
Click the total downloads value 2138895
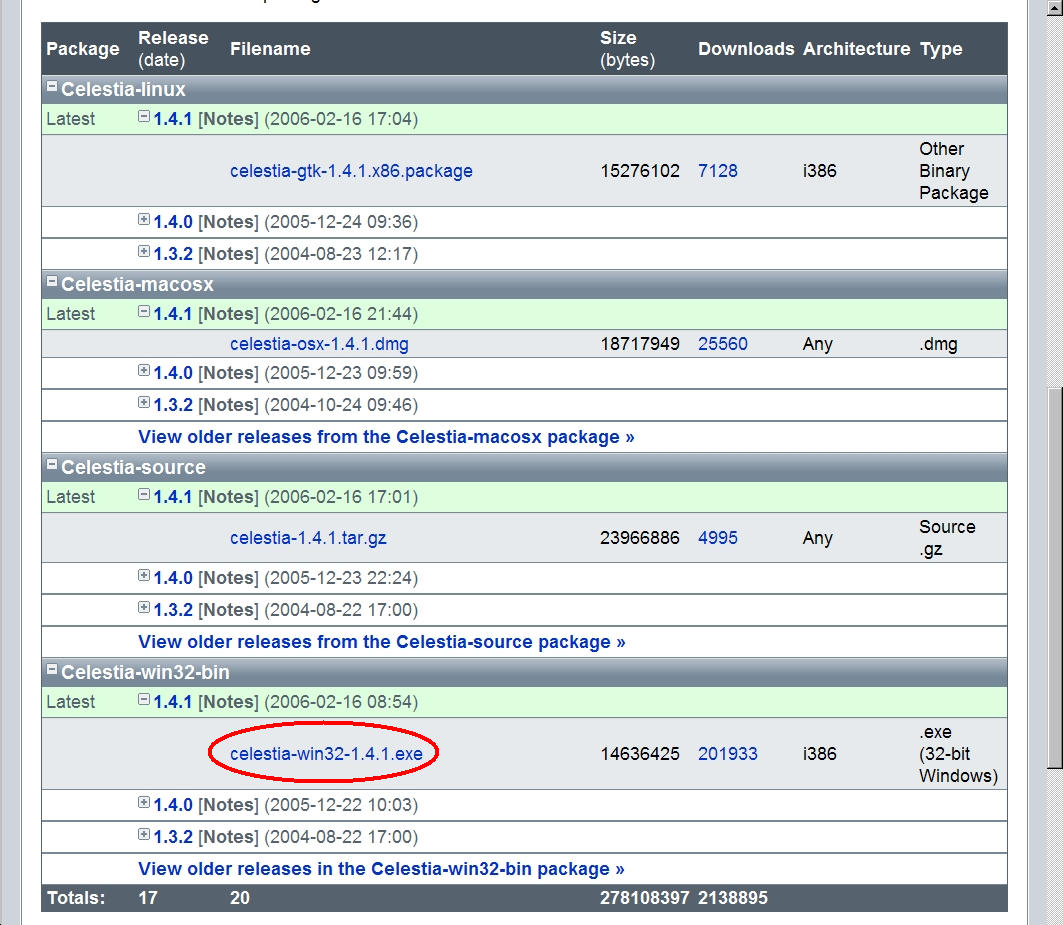point(733,898)
